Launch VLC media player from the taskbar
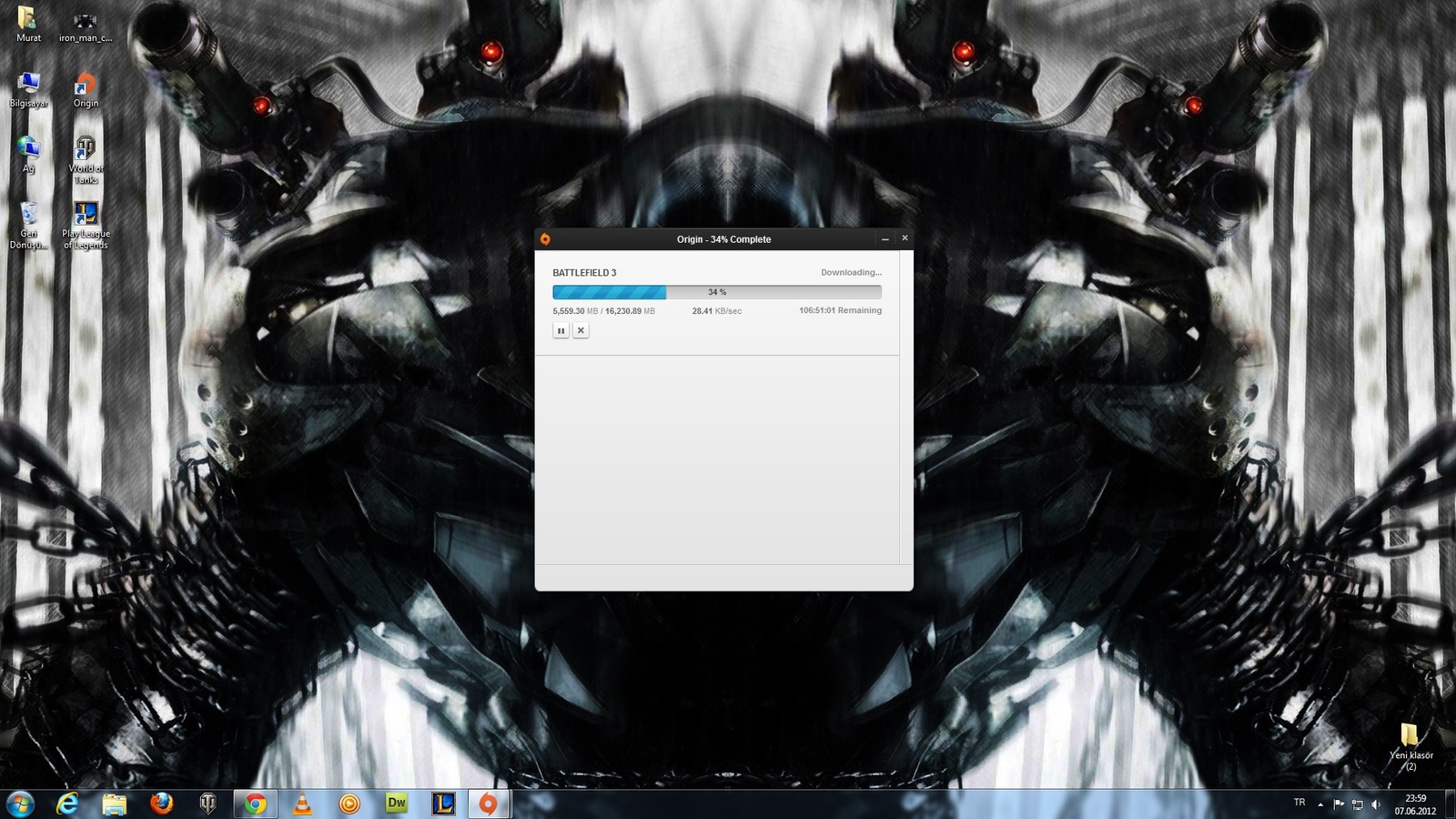Viewport: 1456px width, 819px height. pos(303,804)
